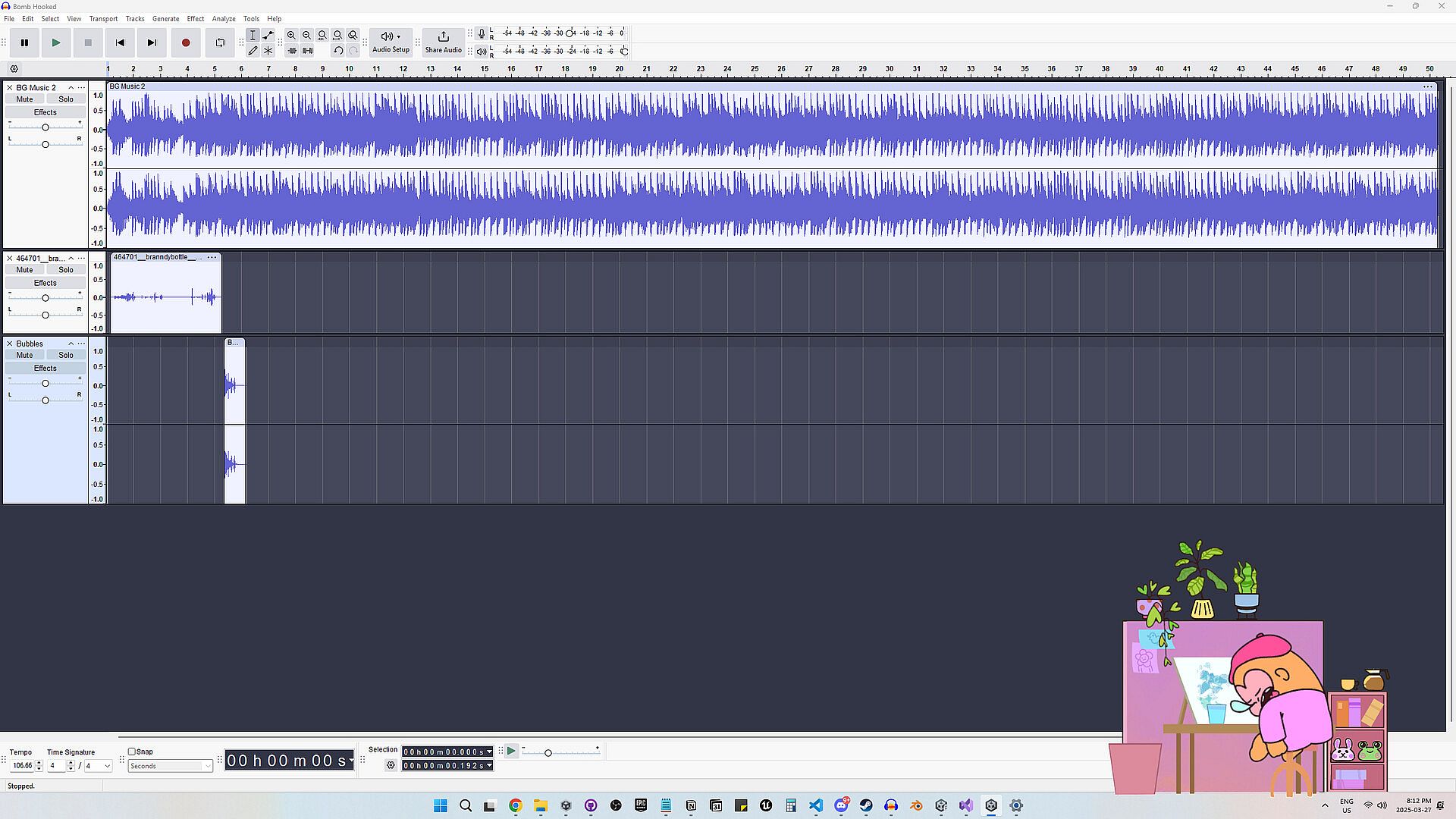The image size is (1456, 819).
Task: Open Steam from the taskbar
Action: tap(866, 805)
